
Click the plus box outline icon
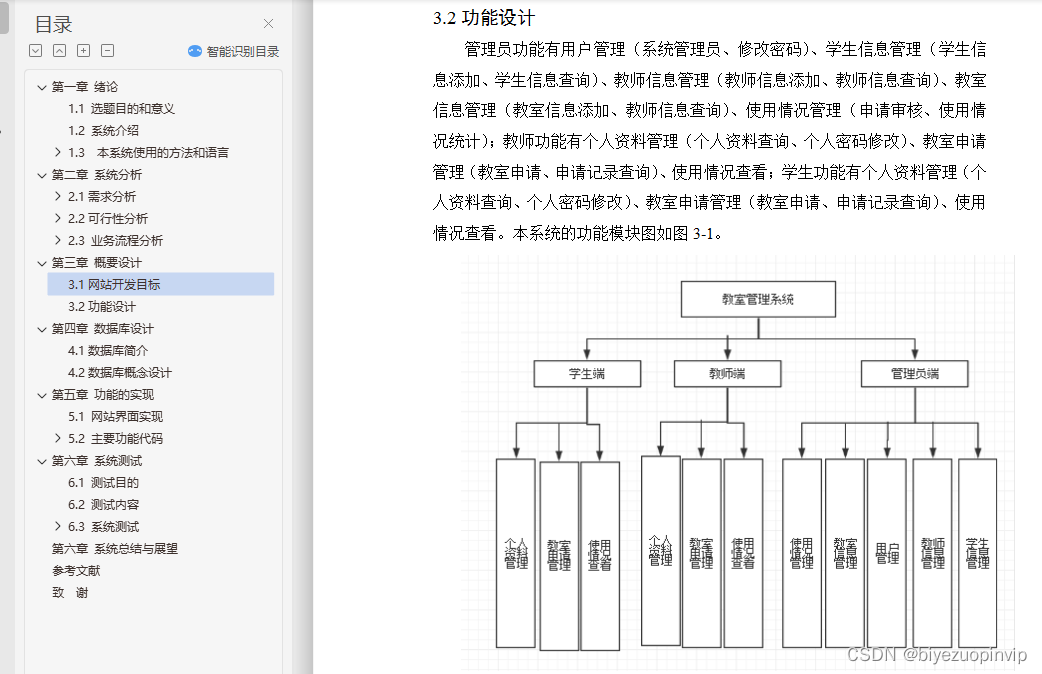(84, 51)
